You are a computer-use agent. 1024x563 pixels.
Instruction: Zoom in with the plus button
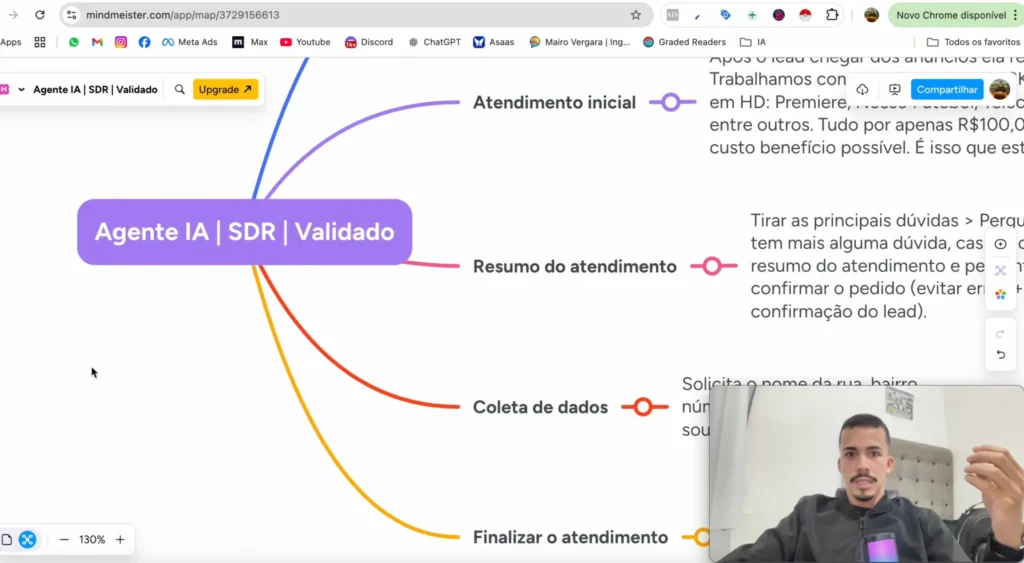click(x=120, y=539)
